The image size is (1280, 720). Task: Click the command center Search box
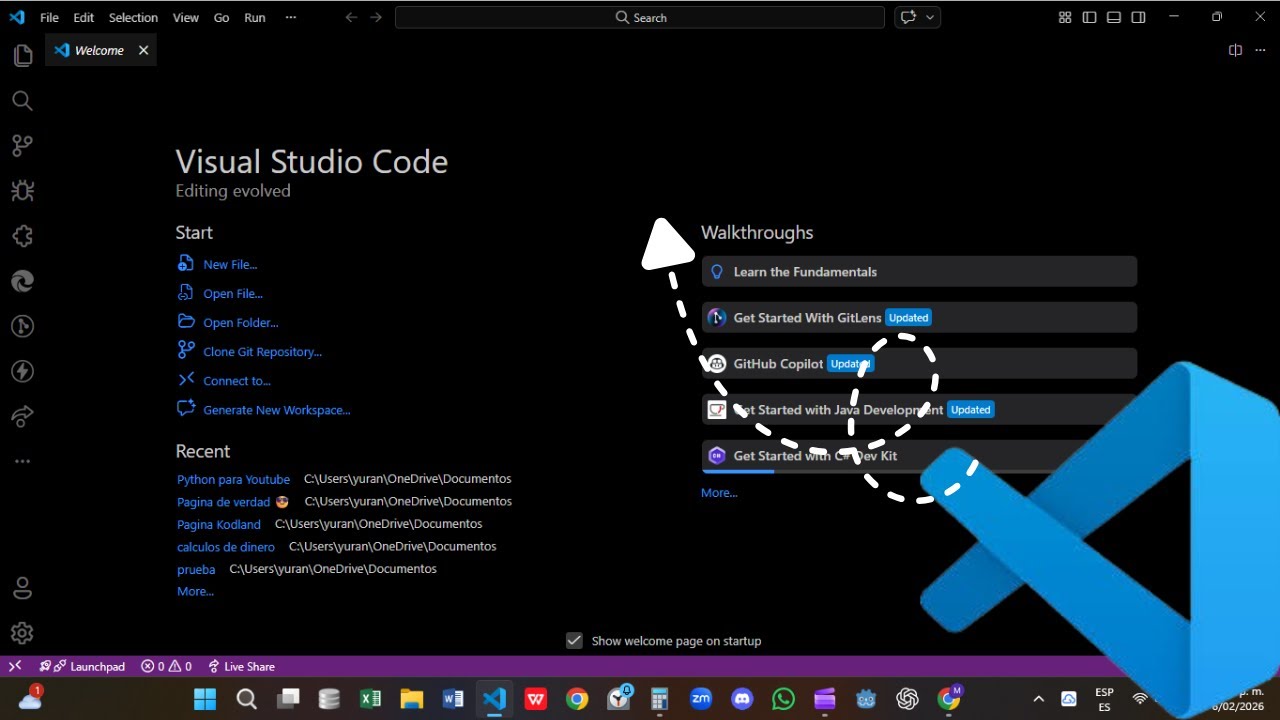[x=640, y=17]
